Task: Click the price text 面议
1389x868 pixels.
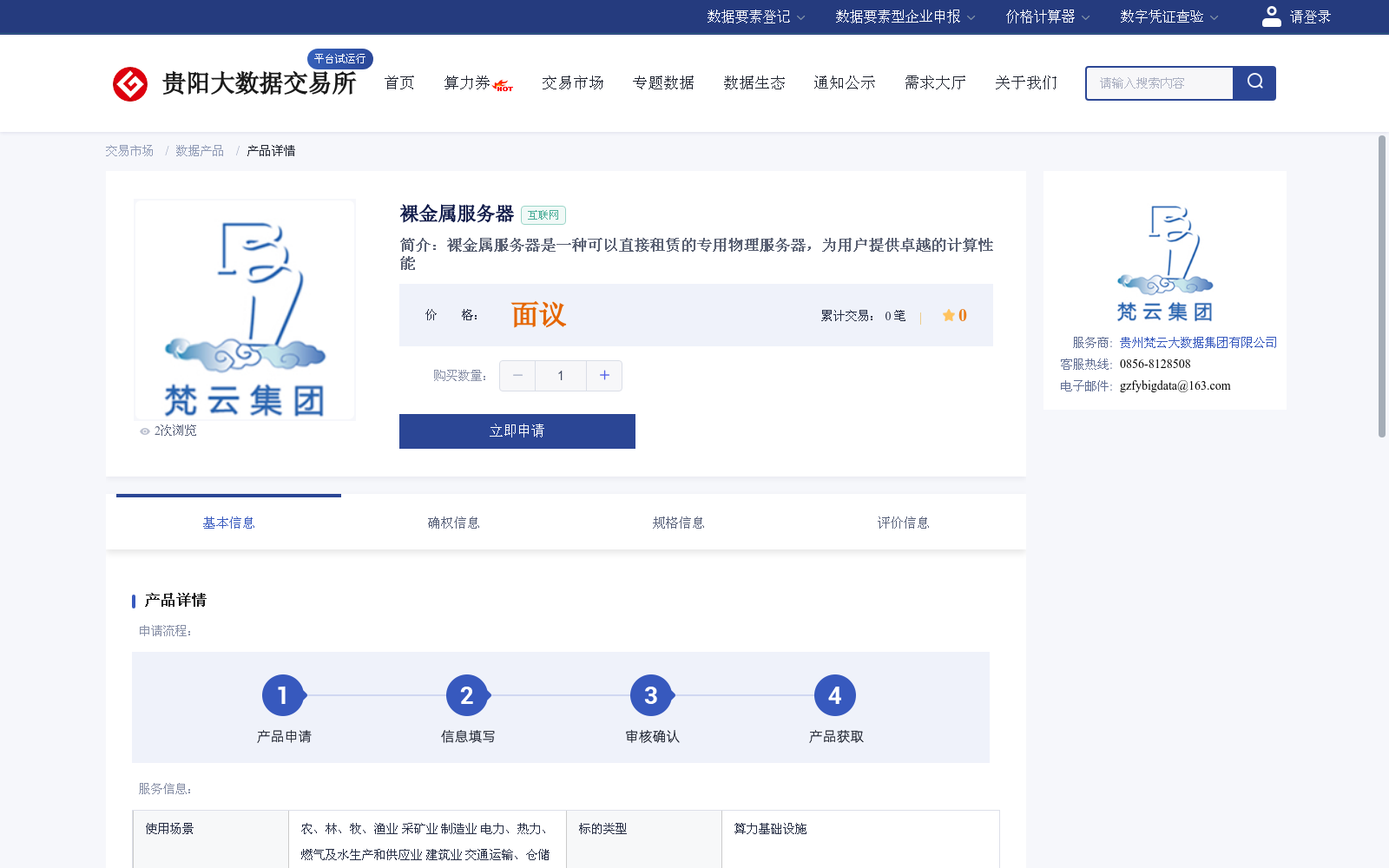Action: pos(538,315)
